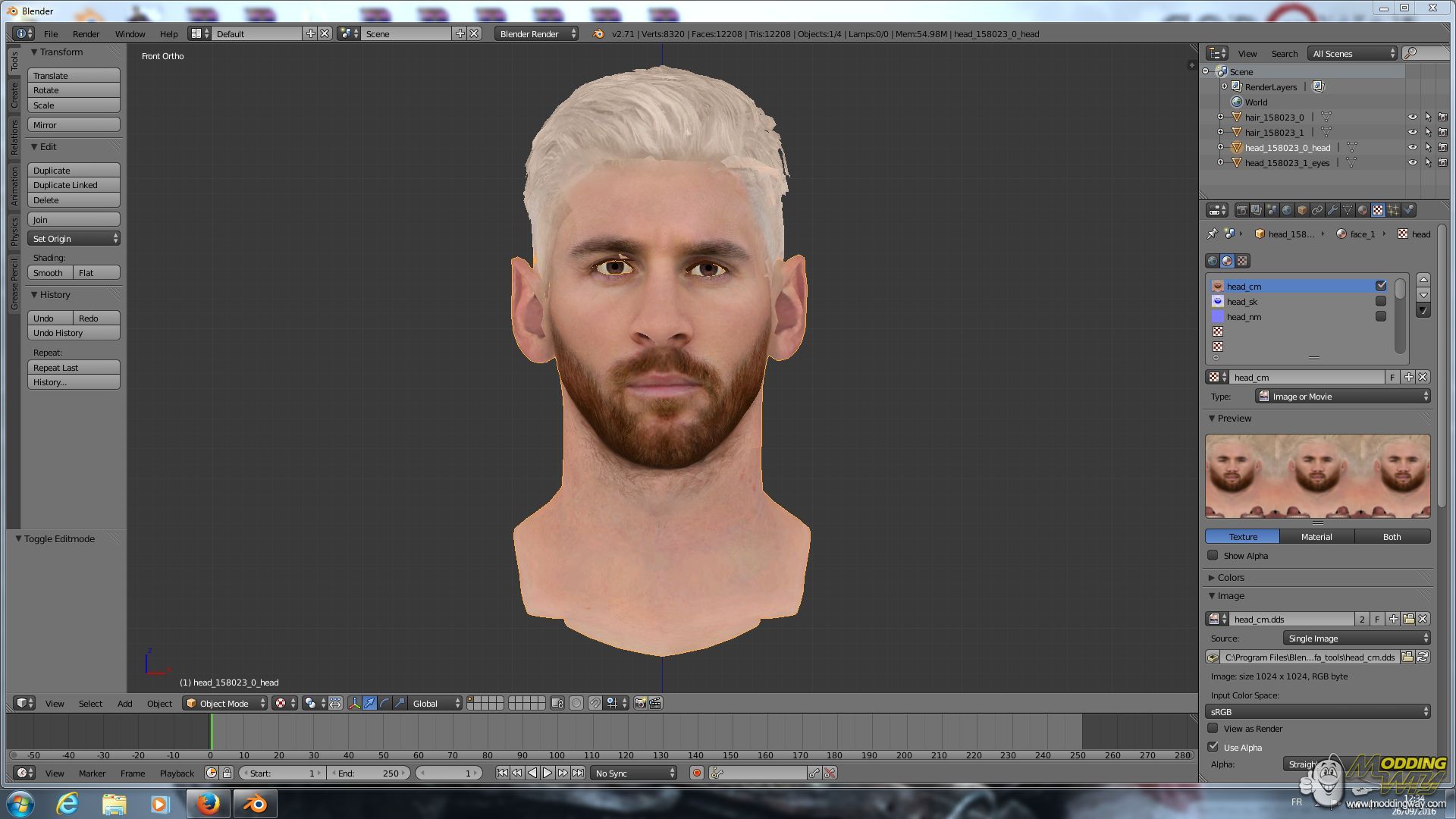This screenshot has width=1456, height=819.
Task: Click the End frame 250 field
Action: tap(369, 773)
